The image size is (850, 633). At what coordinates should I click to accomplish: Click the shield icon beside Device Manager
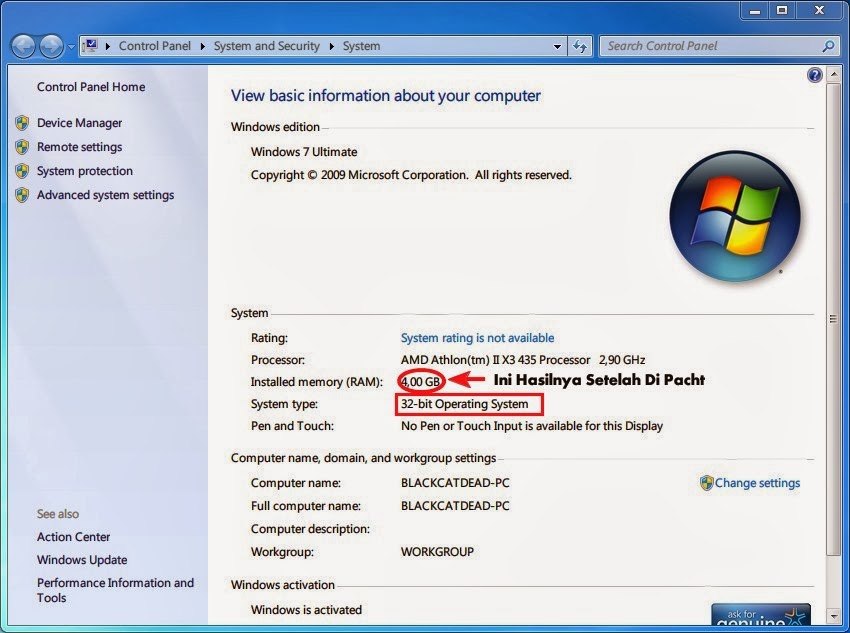tap(22, 123)
